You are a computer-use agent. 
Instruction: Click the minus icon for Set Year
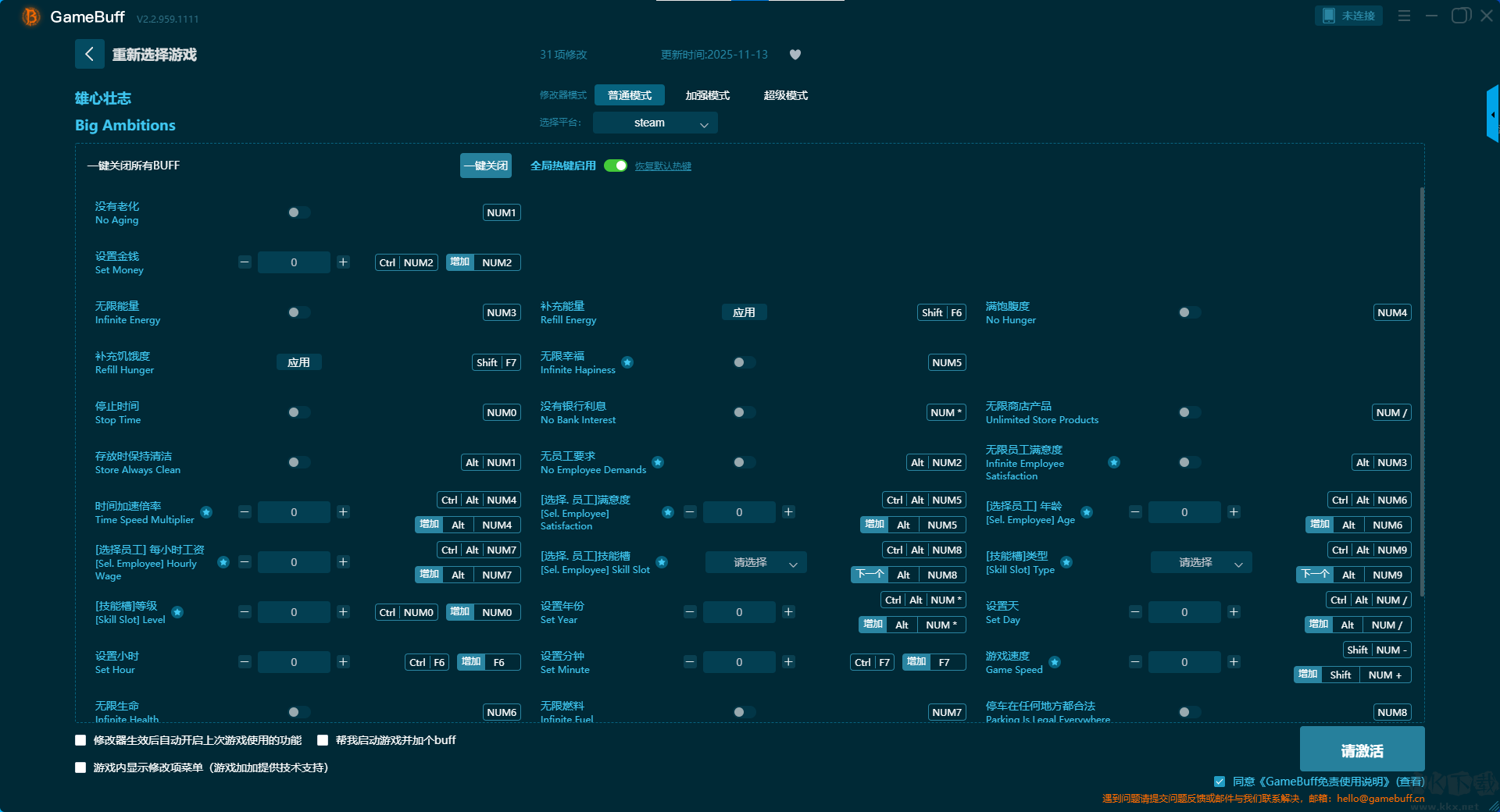(x=690, y=612)
